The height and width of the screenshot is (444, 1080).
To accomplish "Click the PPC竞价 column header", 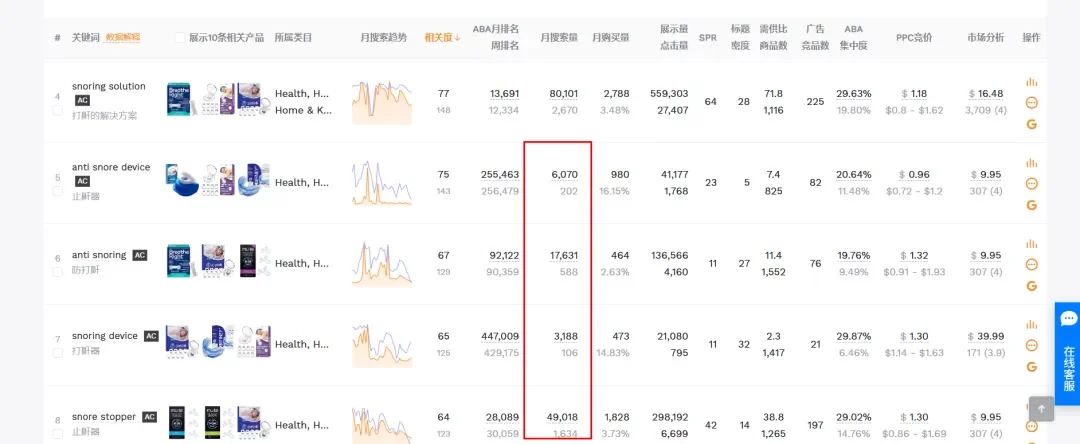I will point(914,38).
